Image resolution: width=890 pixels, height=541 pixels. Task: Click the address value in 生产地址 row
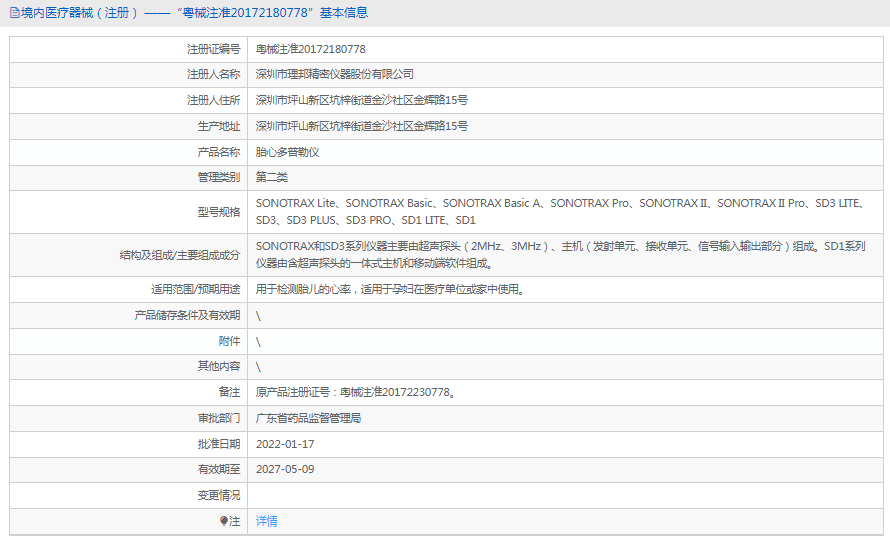click(x=362, y=126)
